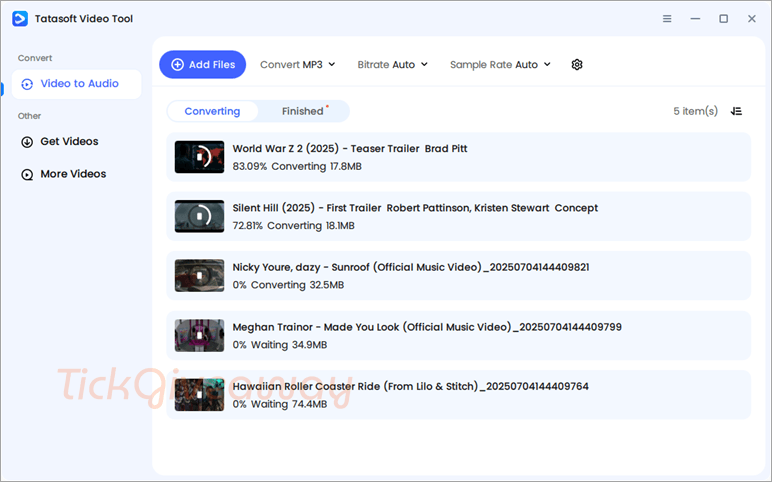Image resolution: width=772 pixels, height=482 pixels.
Task: Click the 0% Waiting 74.4MB status
Action: pyautogui.click(x=280, y=404)
